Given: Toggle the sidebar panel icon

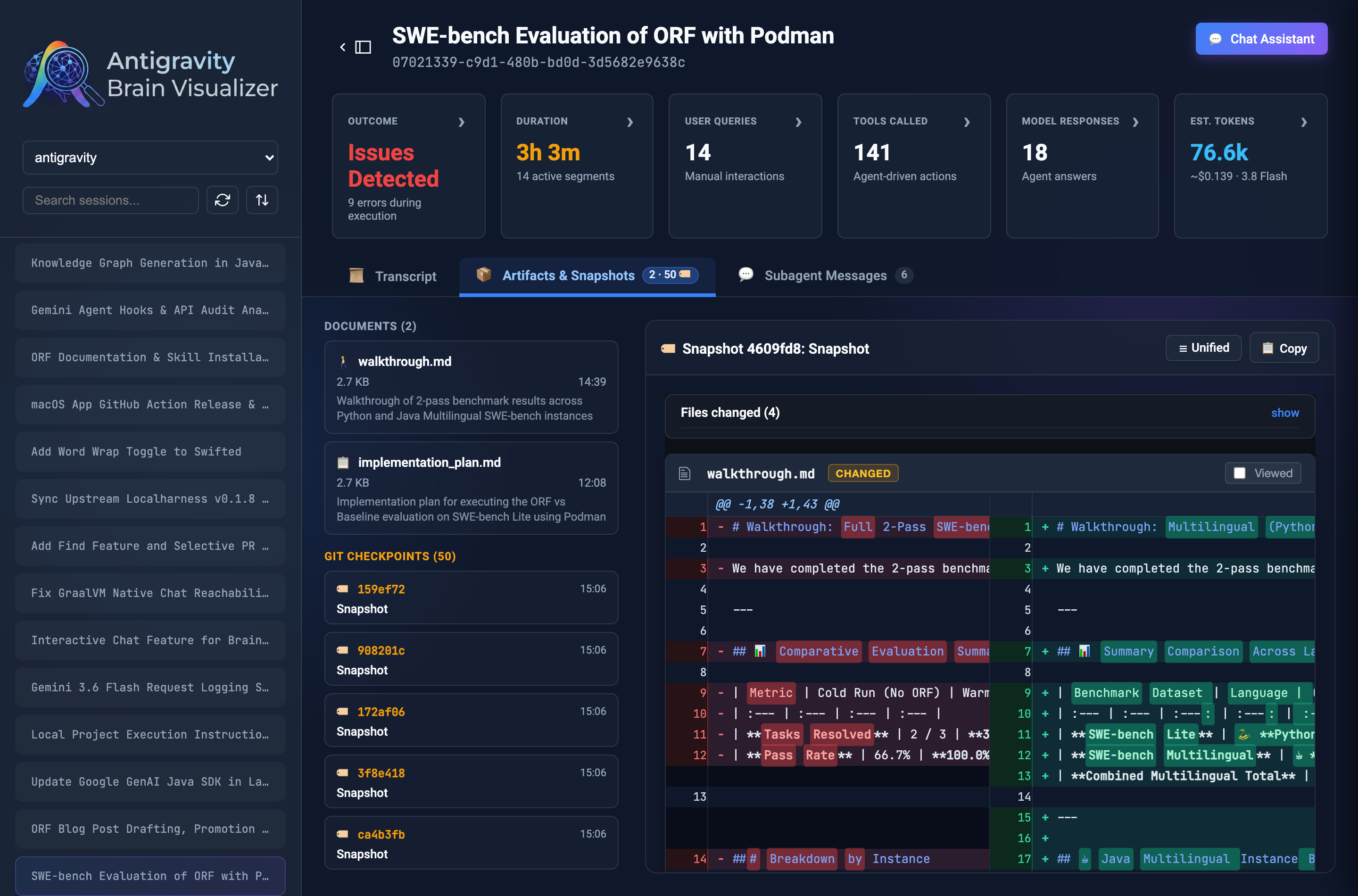Looking at the screenshot, I should click(x=363, y=47).
